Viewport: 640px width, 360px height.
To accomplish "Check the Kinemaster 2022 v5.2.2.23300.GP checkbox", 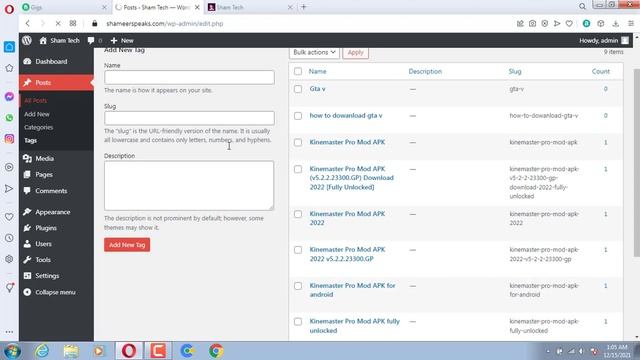I will click(298, 250).
